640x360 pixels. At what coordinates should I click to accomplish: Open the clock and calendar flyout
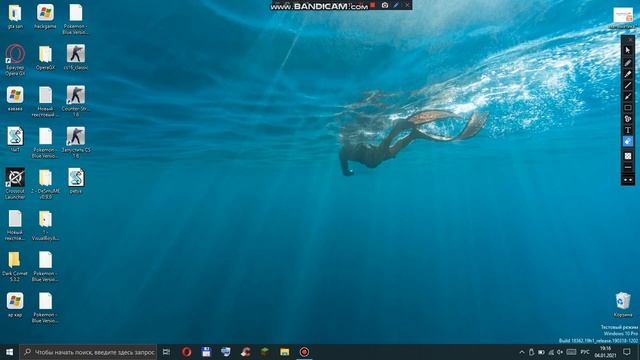click(605, 352)
